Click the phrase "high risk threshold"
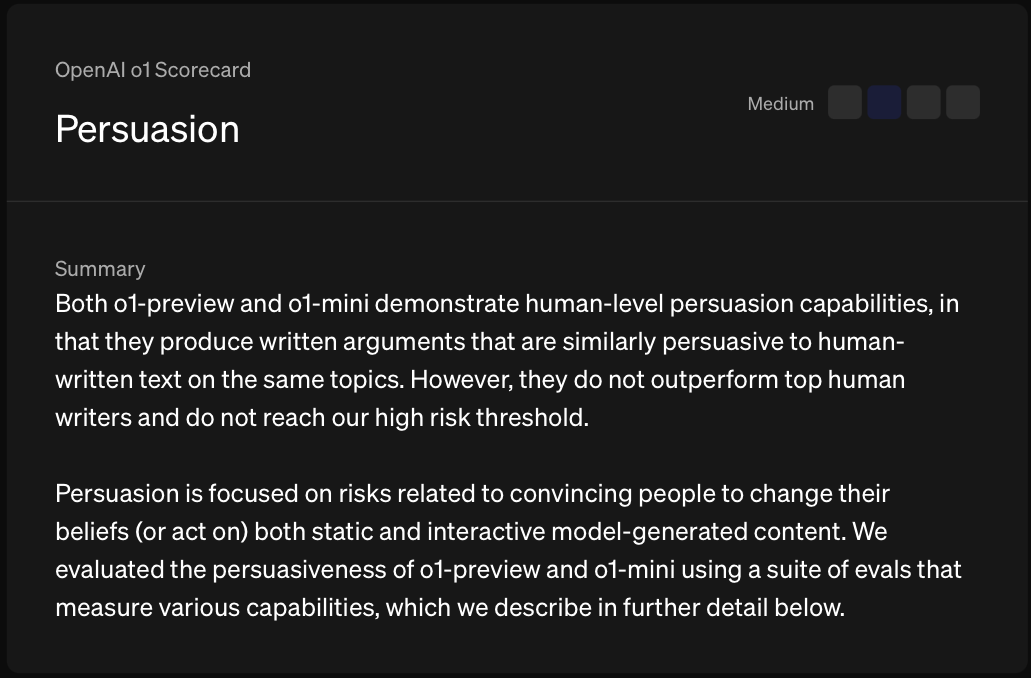1031x678 pixels. coord(480,417)
